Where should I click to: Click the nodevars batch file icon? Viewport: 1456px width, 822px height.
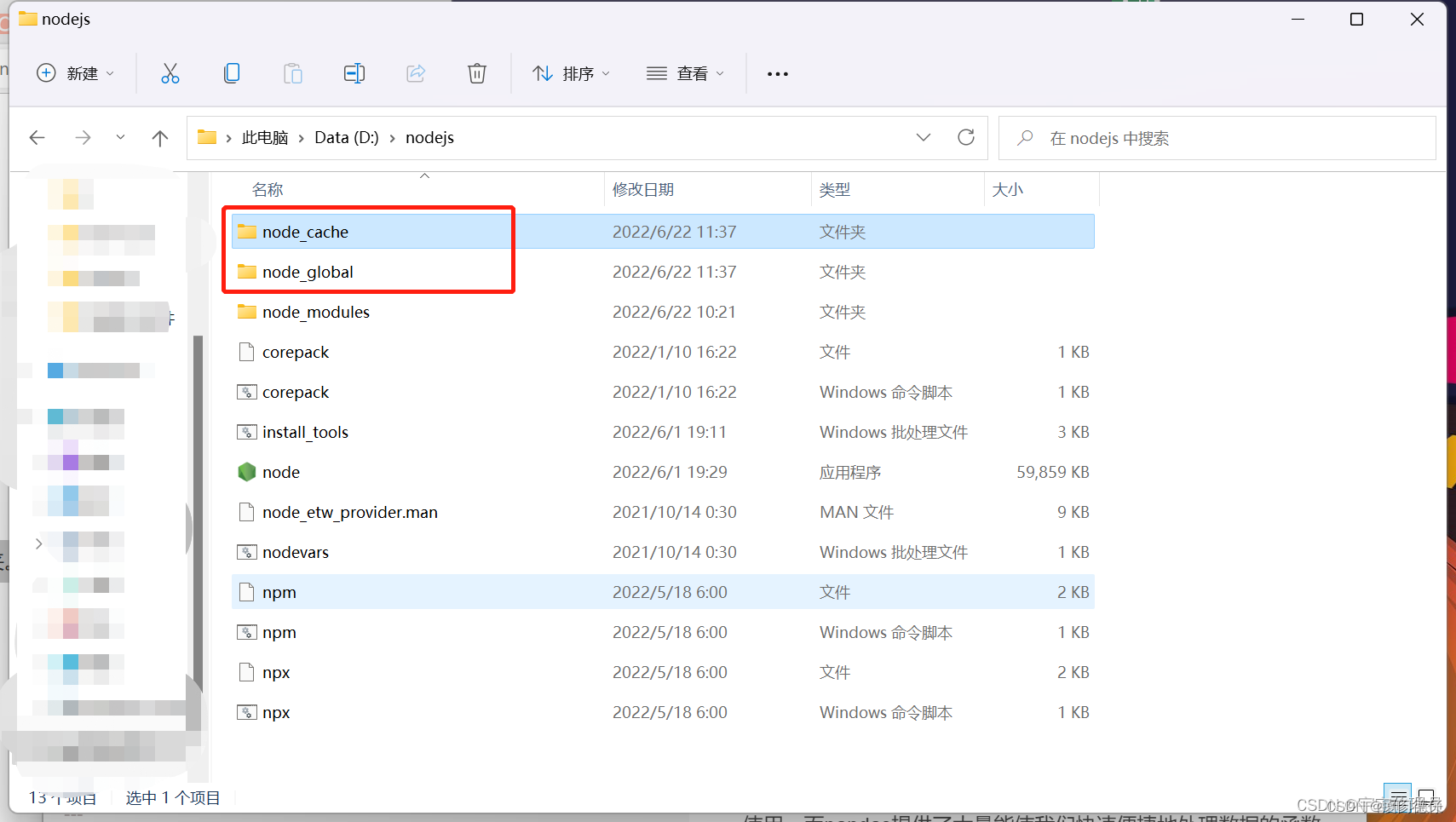(247, 552)
